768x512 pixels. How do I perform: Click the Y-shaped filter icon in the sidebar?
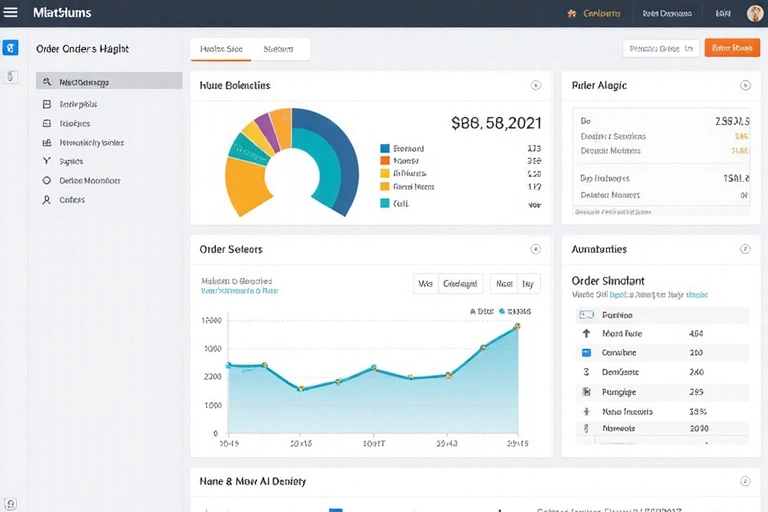point(47,161)
